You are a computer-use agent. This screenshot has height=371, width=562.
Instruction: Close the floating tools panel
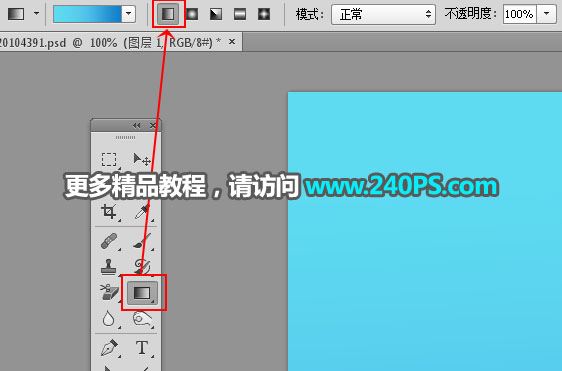(x=153, y=125)
